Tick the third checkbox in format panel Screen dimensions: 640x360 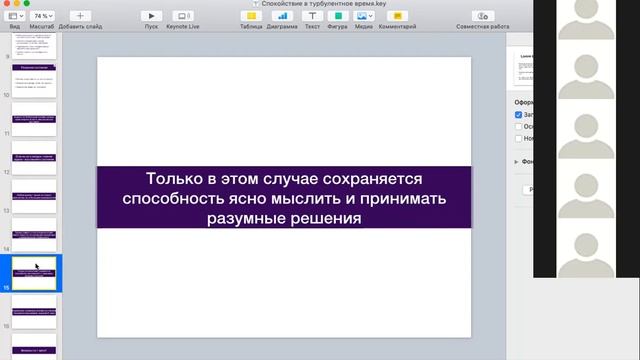518,138
